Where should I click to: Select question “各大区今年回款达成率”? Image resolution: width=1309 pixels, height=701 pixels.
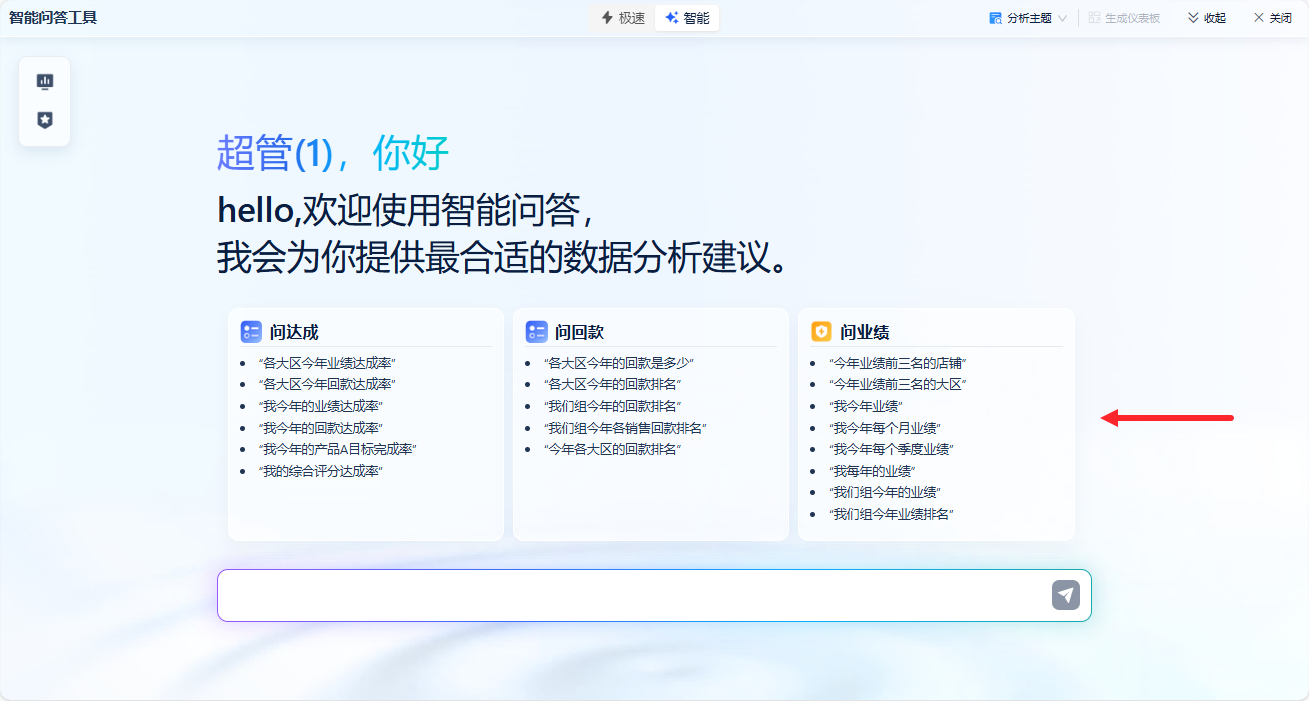(x=326, y=384)
